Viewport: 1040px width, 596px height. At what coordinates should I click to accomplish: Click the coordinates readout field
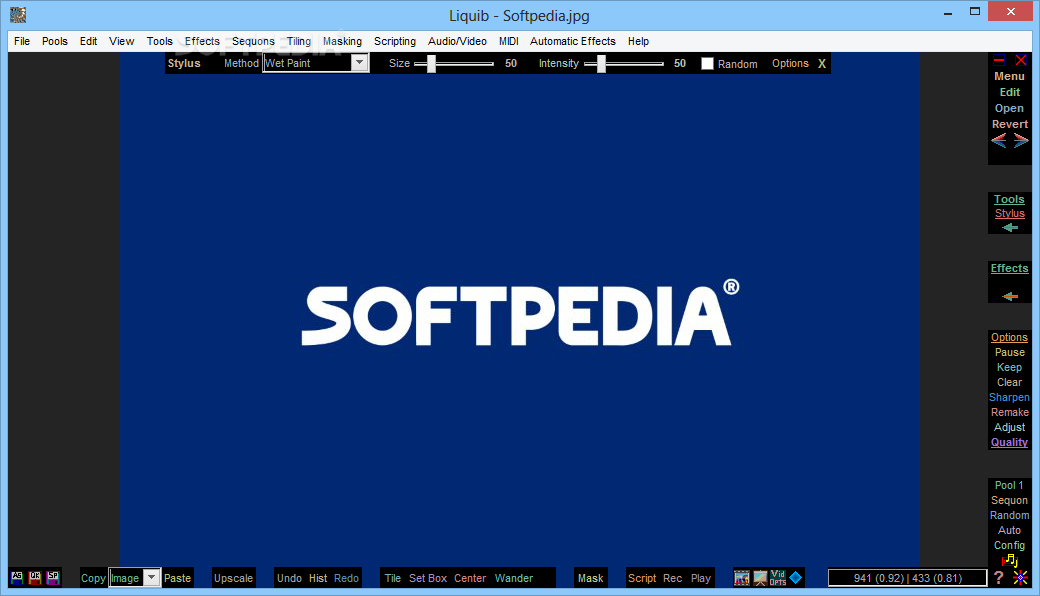tap(907, 578)
